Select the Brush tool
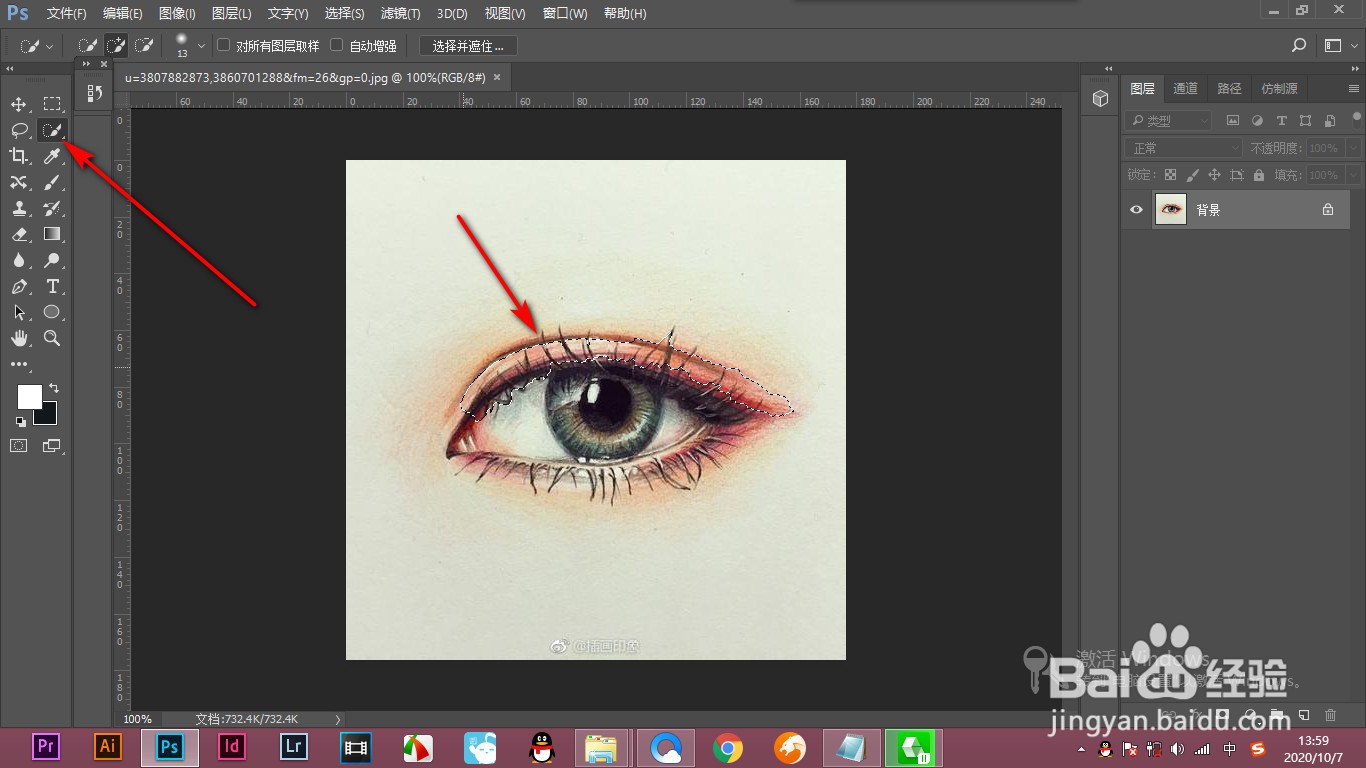 point(52,182)
